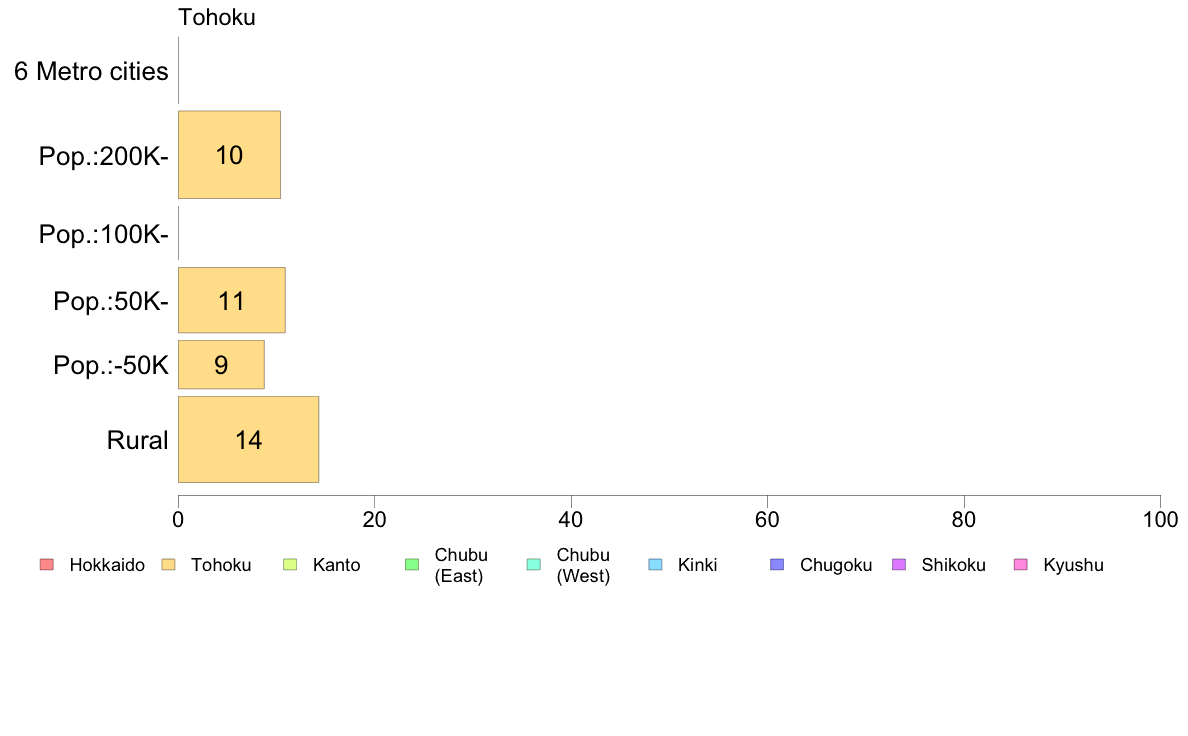Click the 6 Metro cities axis label
The height and width of the screenshot is (736, 1188).
click(x=91, y=71)
